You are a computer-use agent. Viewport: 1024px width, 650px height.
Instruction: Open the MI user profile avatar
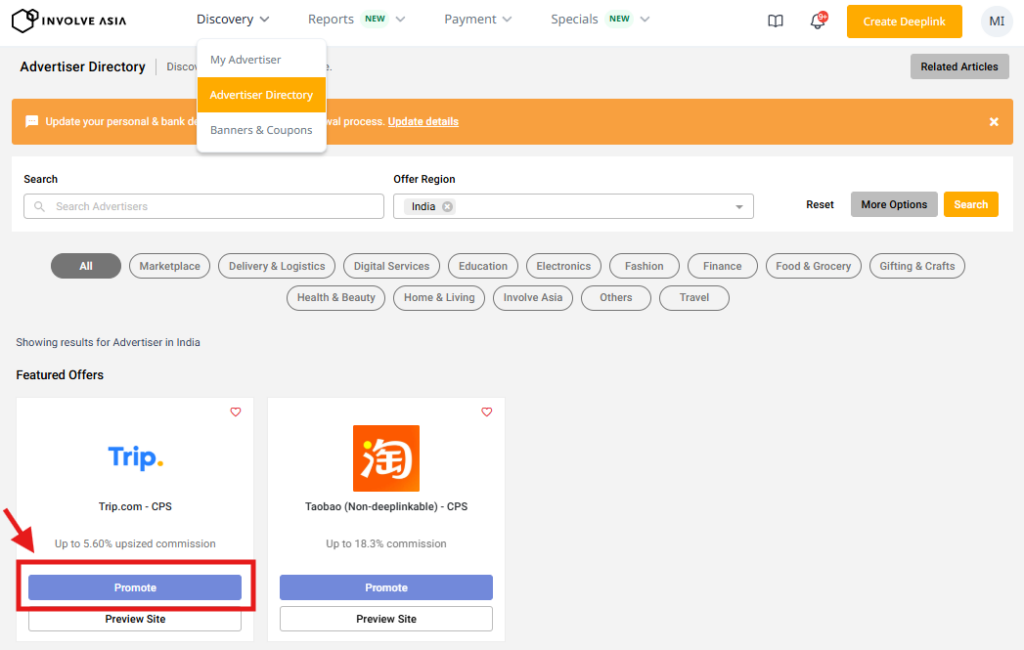996,21
